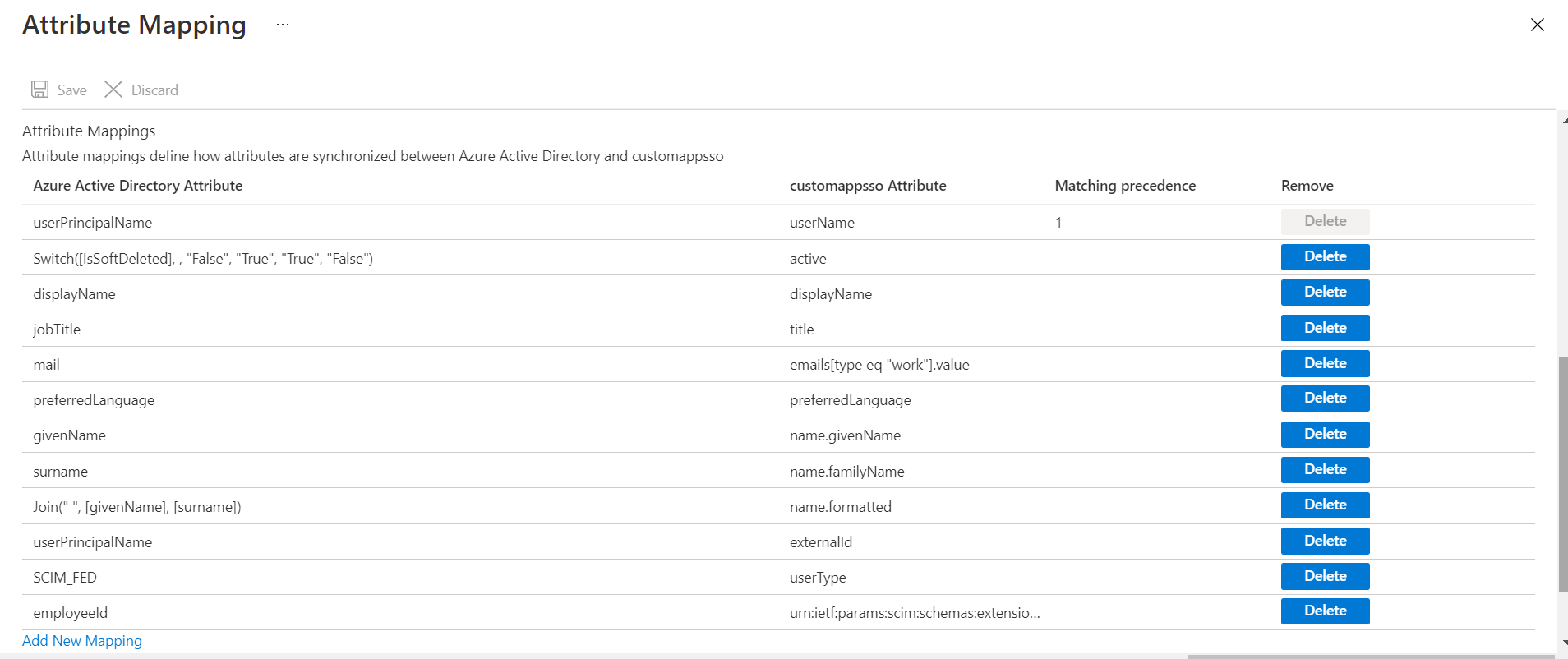Click matching precedence value 1
The image size is (1568, 659).
point(1058,223)
